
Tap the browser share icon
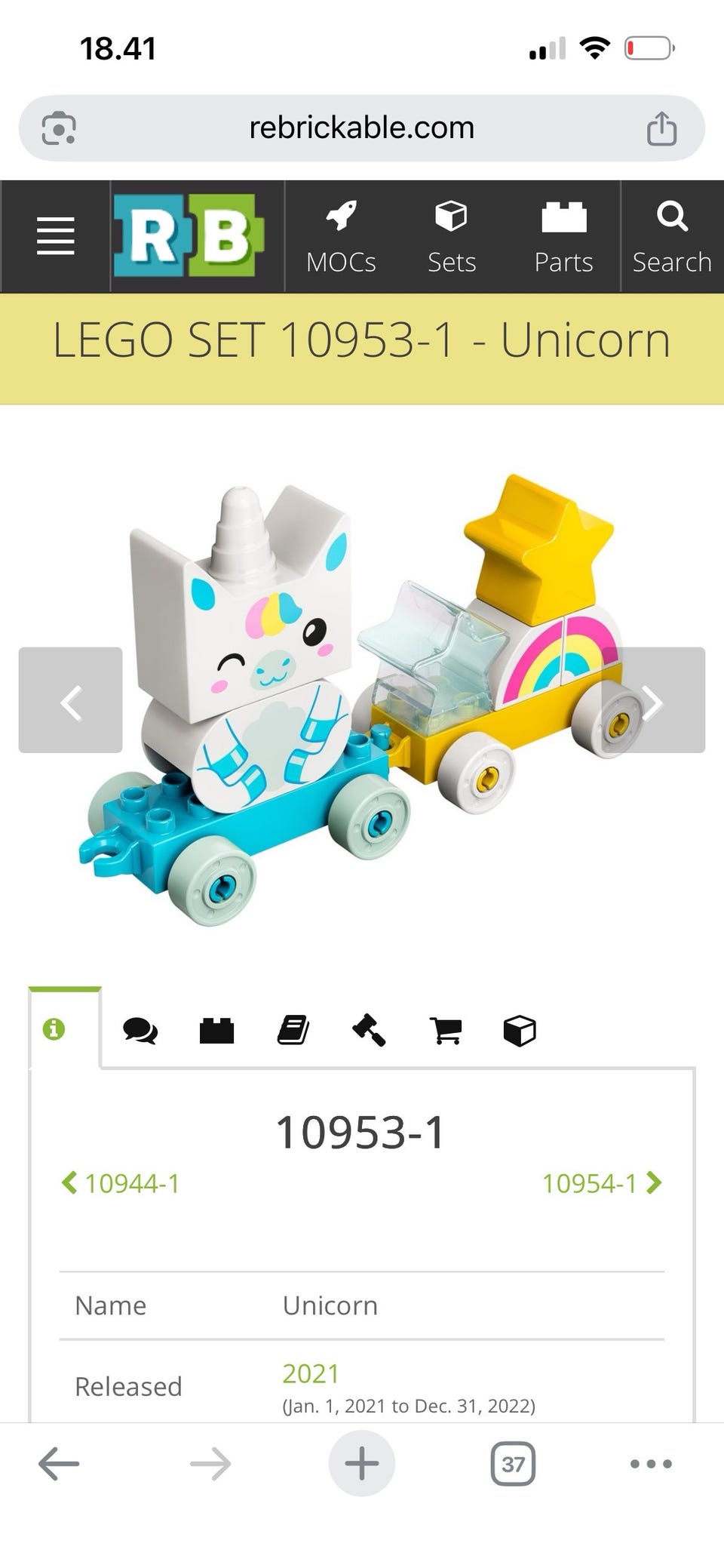click(661, 128)
